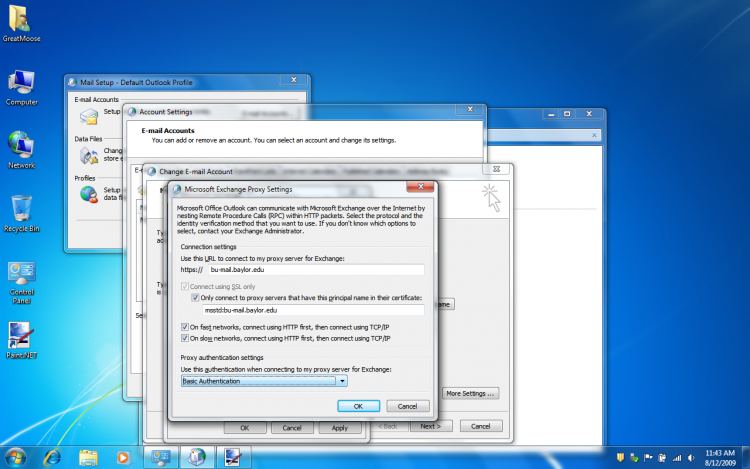Click the Account Settings title bar icon
This screenshot has width=750, height=469.
[132, 112]
